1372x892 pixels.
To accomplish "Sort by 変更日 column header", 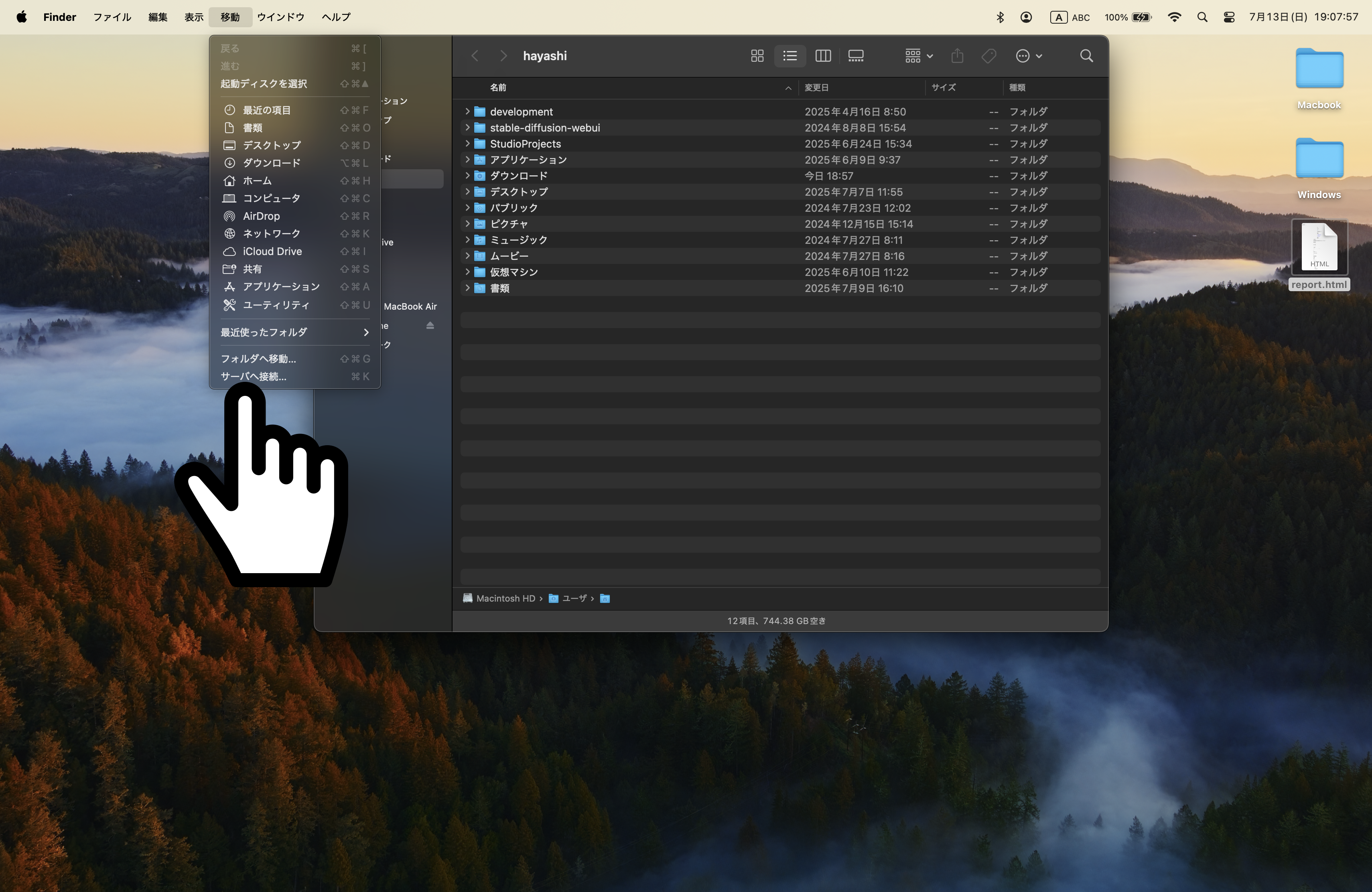I will pos(816,87).
